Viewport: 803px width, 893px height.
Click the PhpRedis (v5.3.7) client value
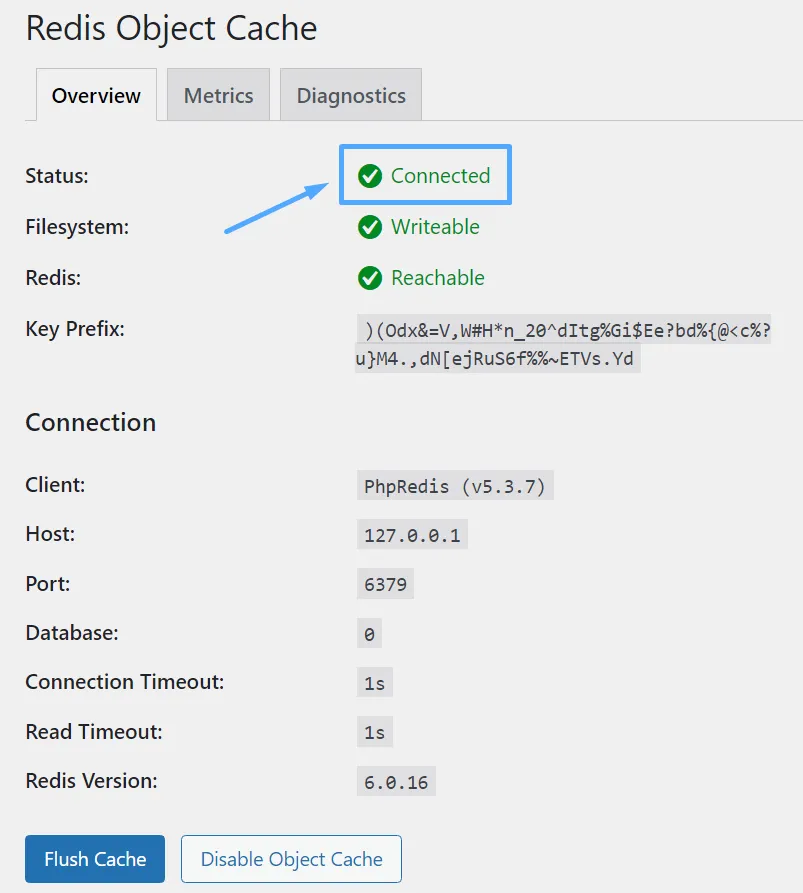tap(455, 487)
